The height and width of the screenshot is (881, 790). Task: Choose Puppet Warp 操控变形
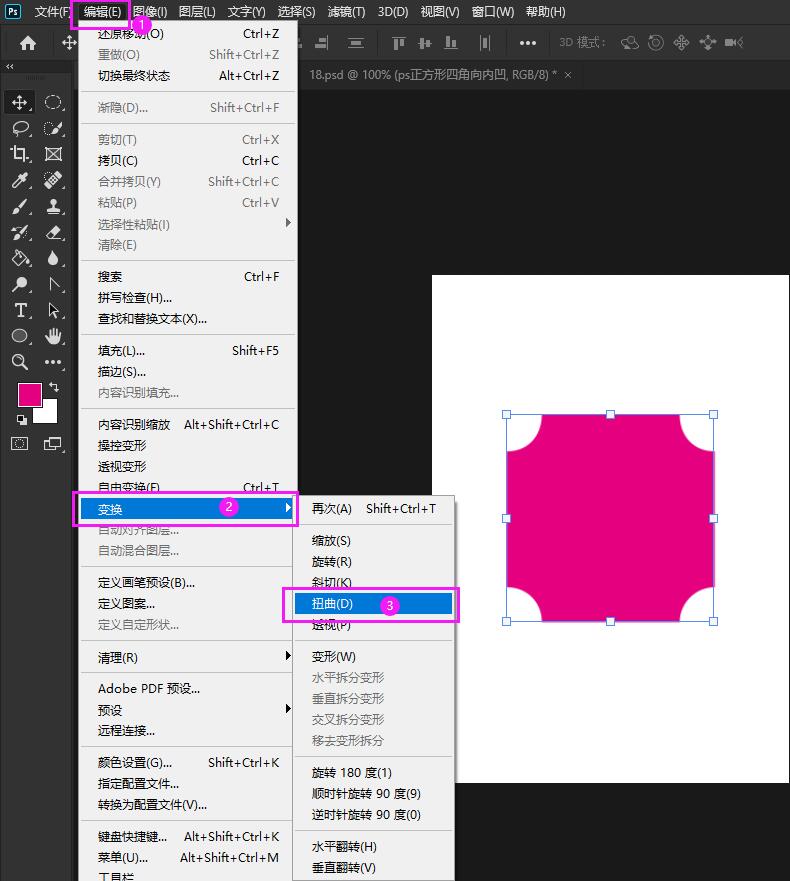click(x=188, y=446)
